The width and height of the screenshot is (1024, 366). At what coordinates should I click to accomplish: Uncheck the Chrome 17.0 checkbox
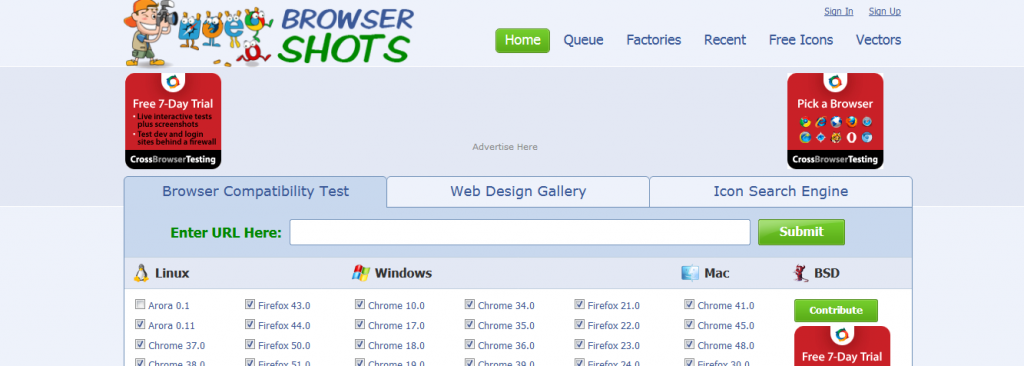pos(359,325)
